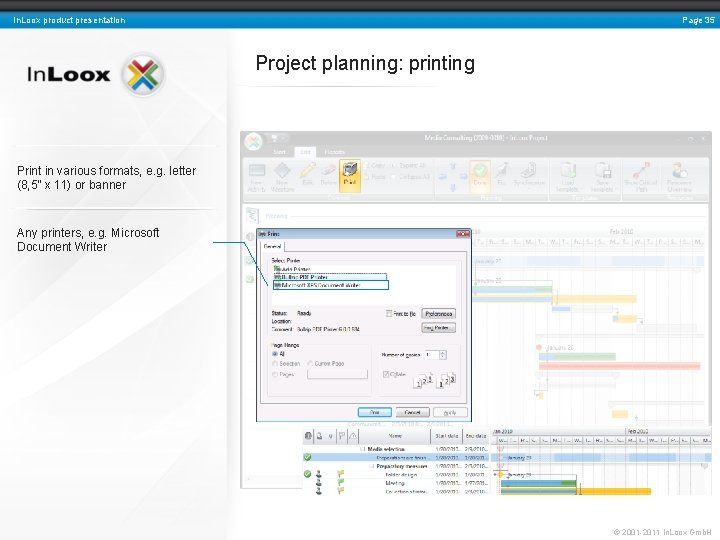720x540 pixels.
Task: Select the Current Page radio button
Action: coord(310,364)
